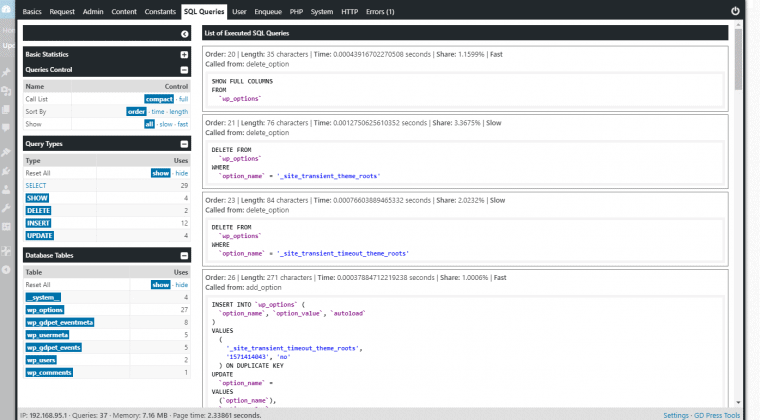Click the query list scrollbar thumb
Screen dimensions: 760x420
pos(738,59)
